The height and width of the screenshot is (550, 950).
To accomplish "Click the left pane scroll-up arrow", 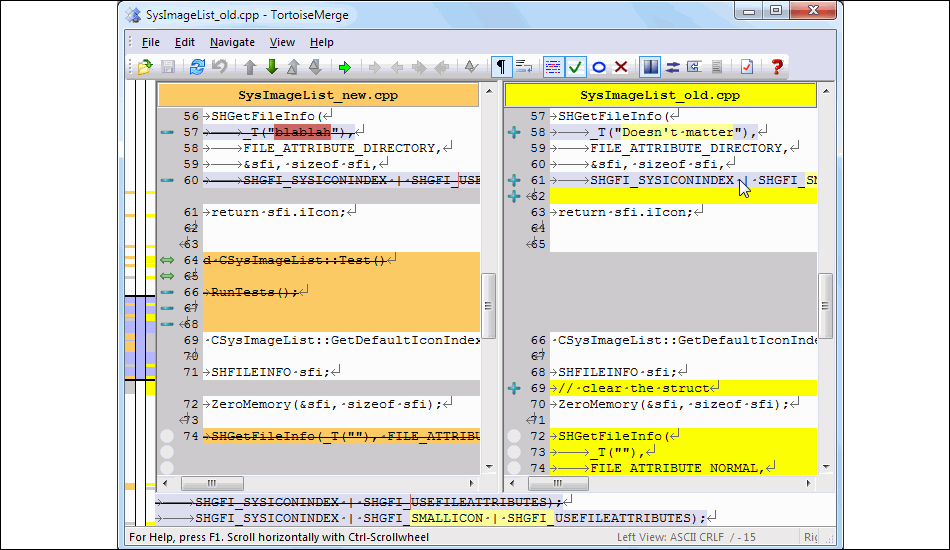I will [488, 91].
